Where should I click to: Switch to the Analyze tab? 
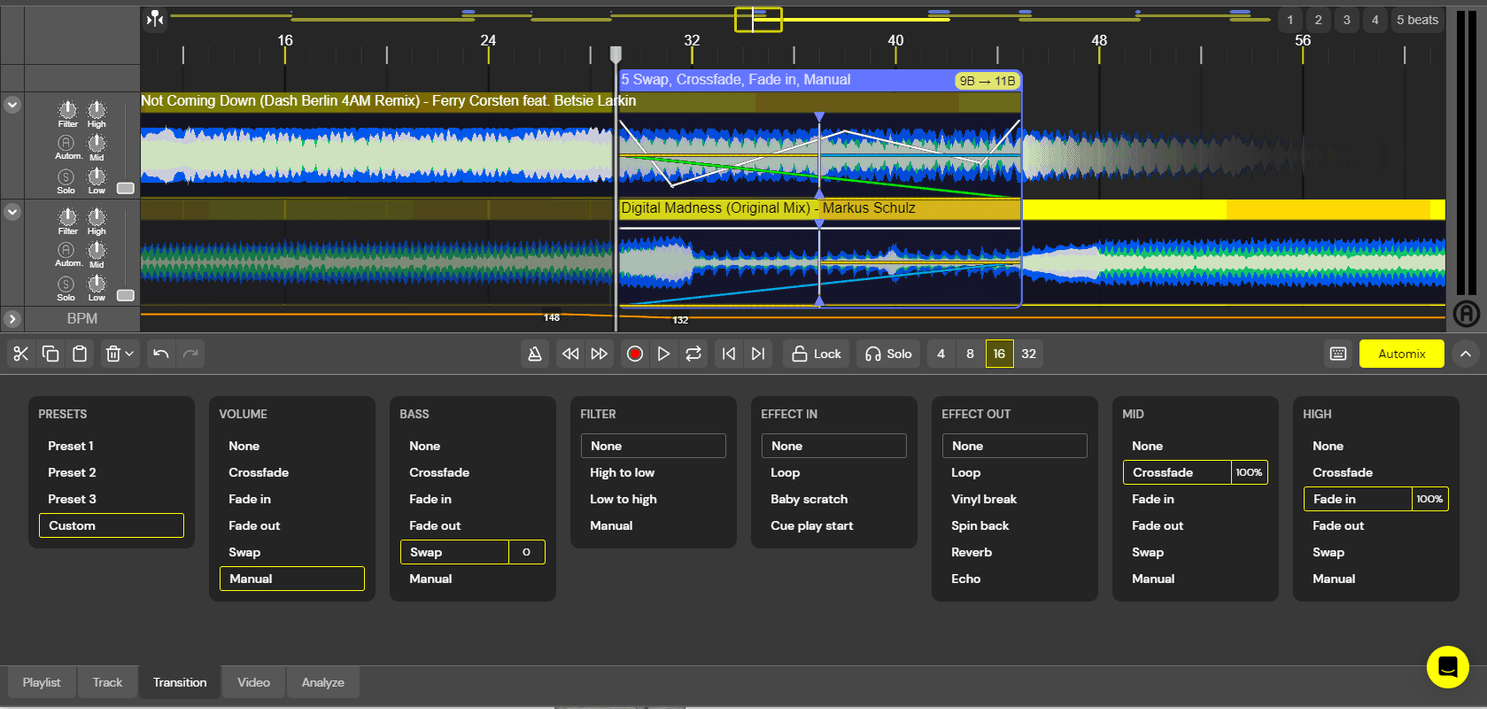(x=323, y=682)
